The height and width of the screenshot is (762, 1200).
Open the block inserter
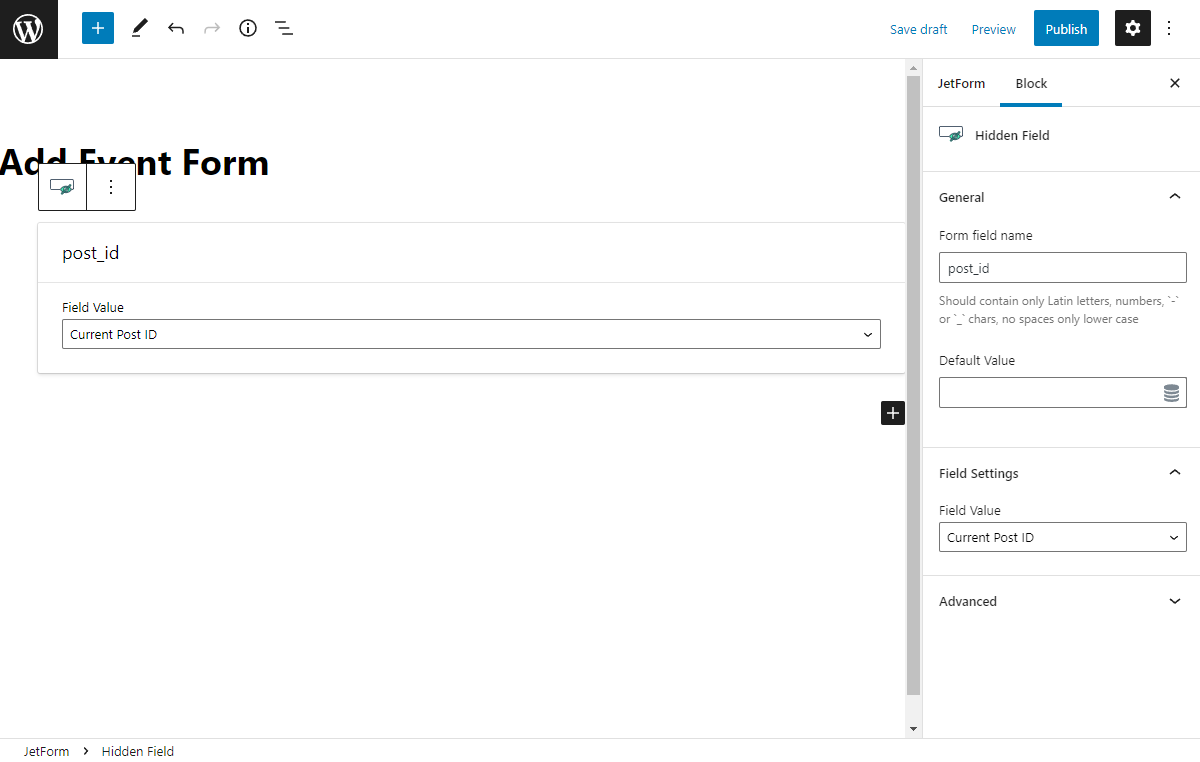tap(97, 28)
